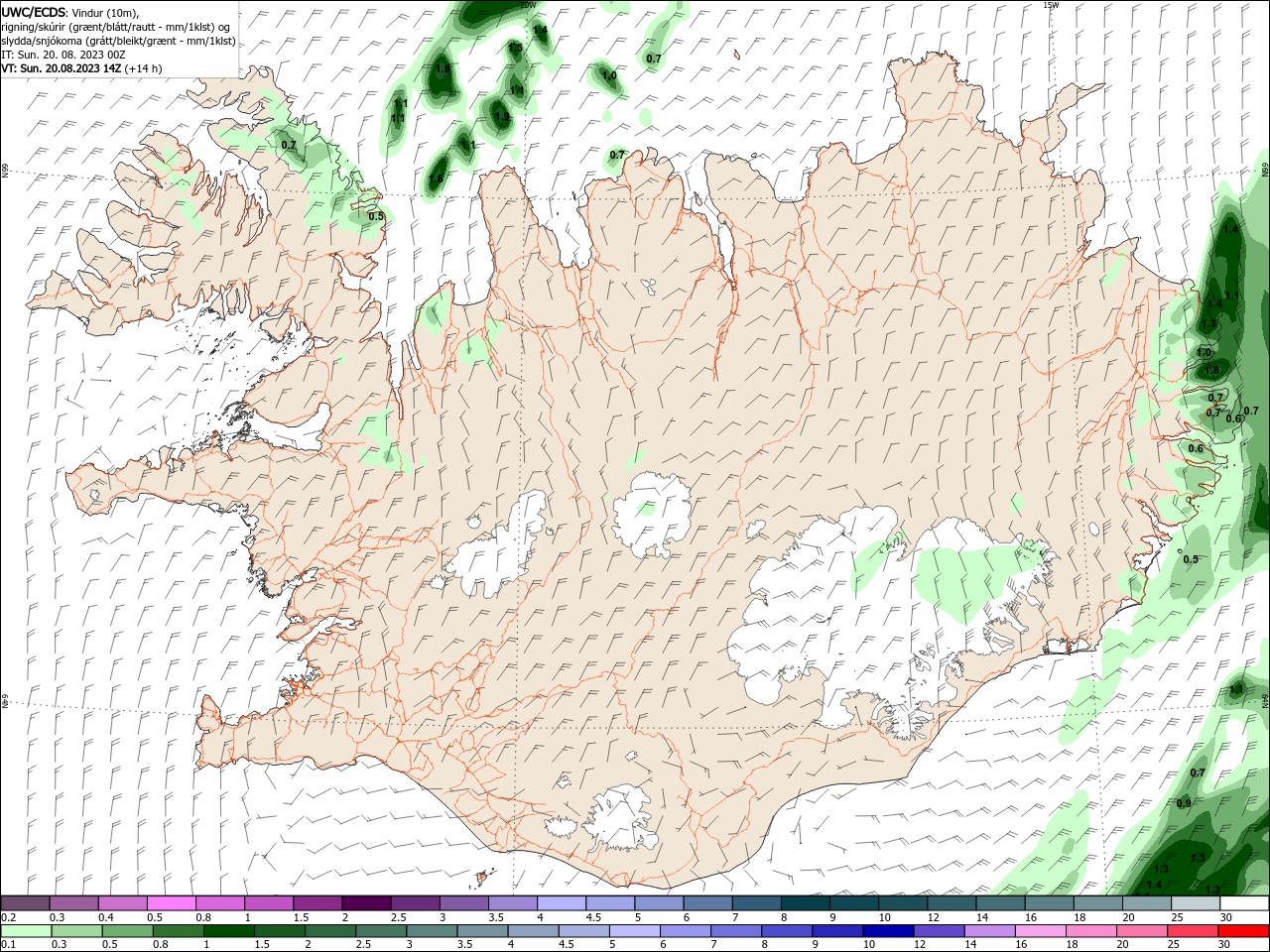Pick the coral red swatch above 25 in lower legend
Screen dimensions: 1270x952
[x=1192, y=930]
